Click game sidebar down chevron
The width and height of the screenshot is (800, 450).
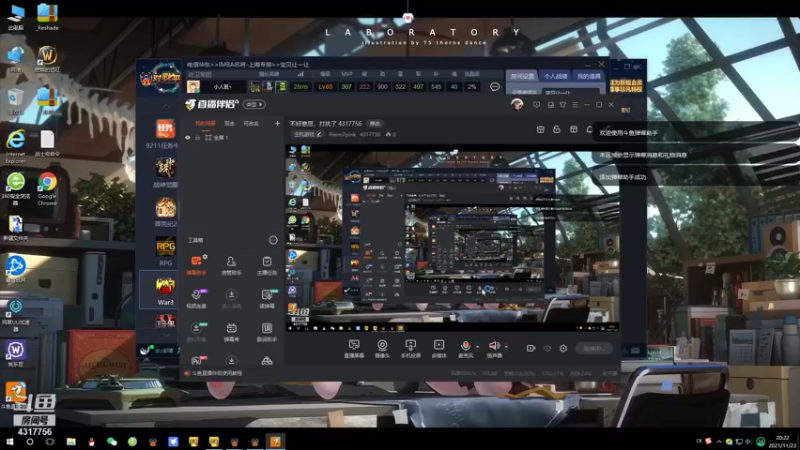tap(166, 335)
